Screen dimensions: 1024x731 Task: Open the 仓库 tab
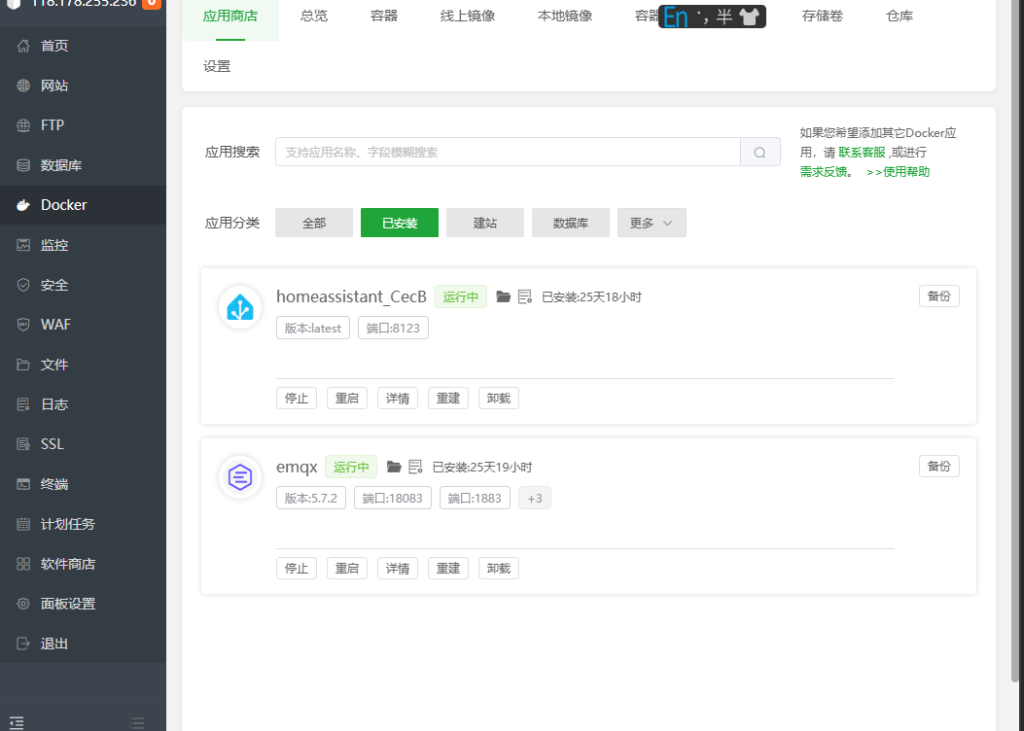(899, 16)
